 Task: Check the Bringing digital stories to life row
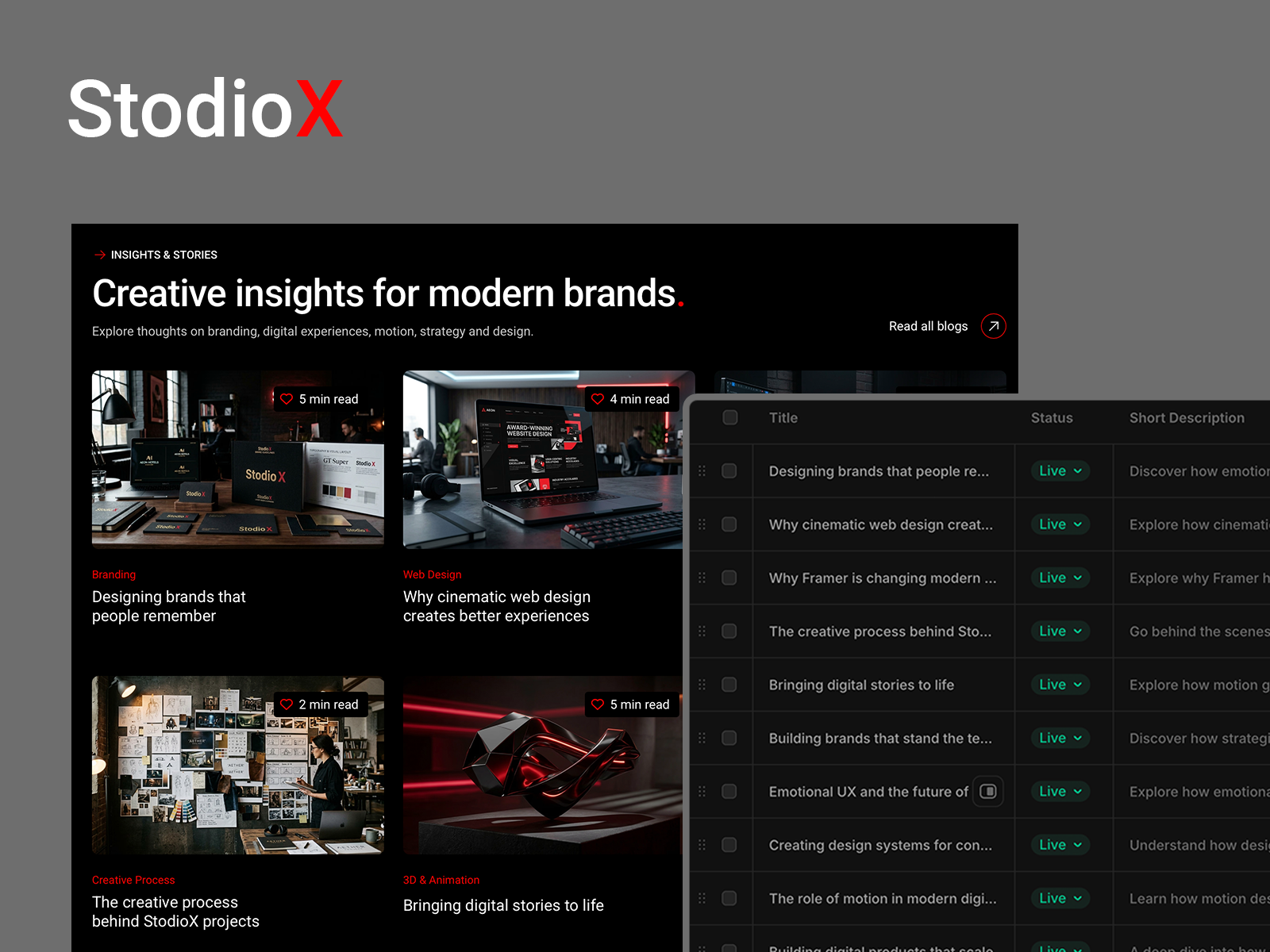point(729,685)
